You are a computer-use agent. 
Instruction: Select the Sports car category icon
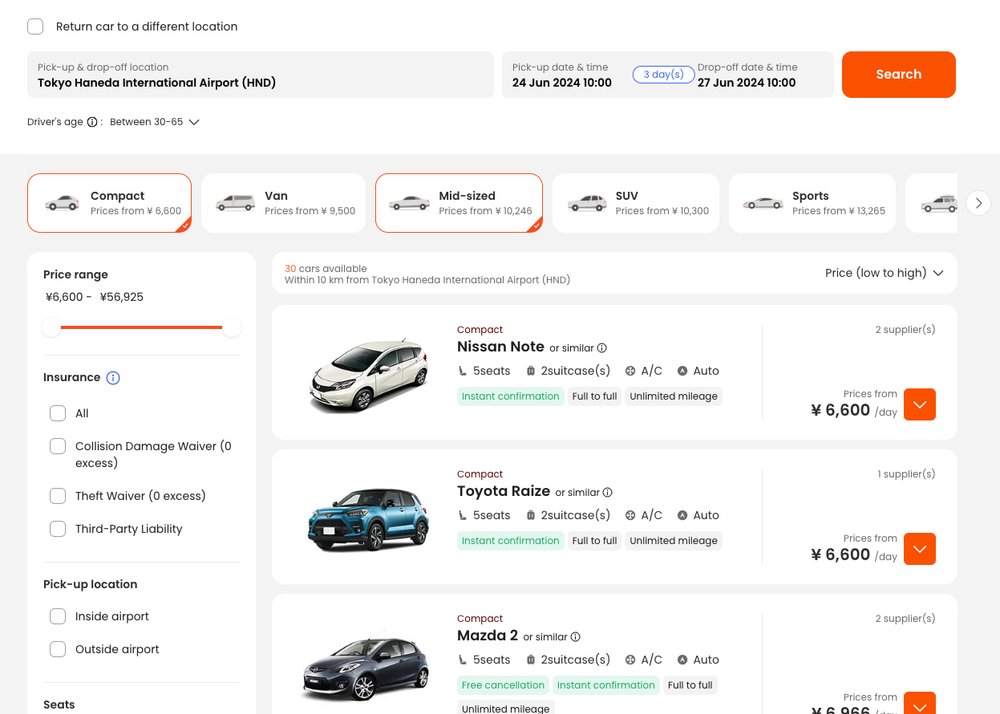click(x=763, y=202)
